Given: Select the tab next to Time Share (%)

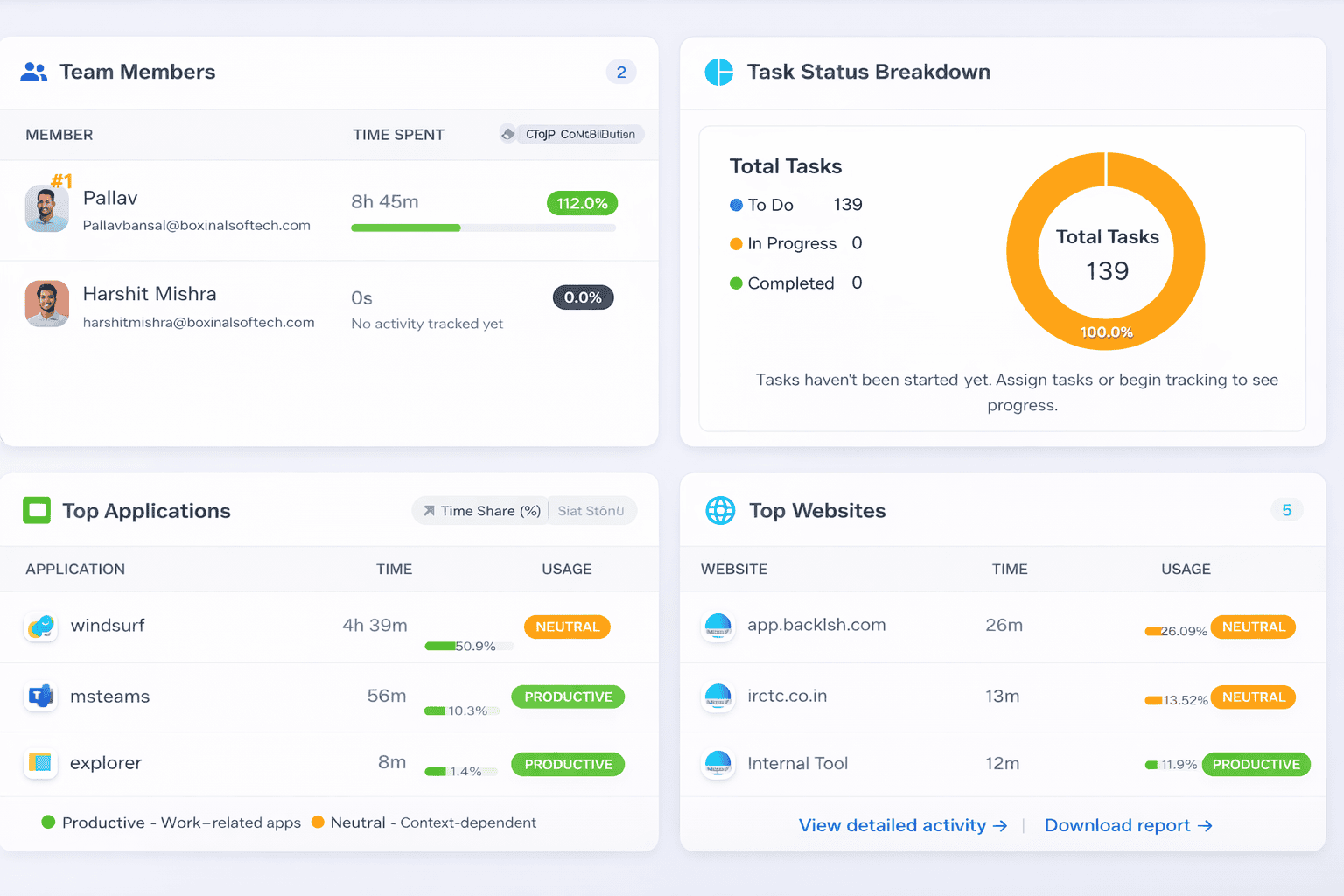Looking at the screenshot, I should 591,511.
